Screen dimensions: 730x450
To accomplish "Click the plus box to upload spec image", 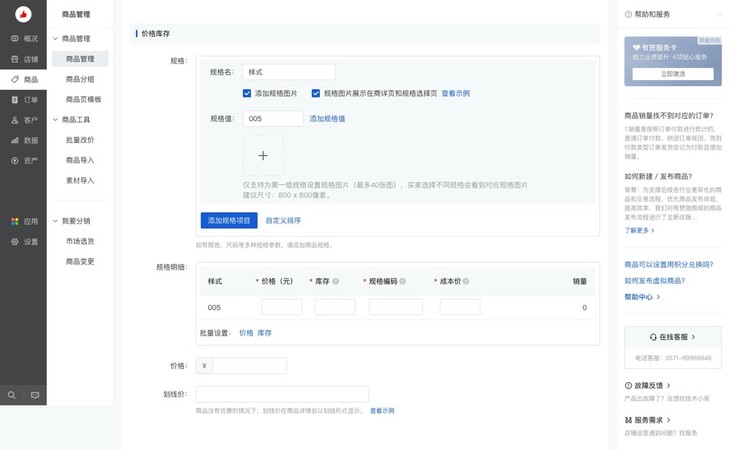I will click(x=263, y=156).
